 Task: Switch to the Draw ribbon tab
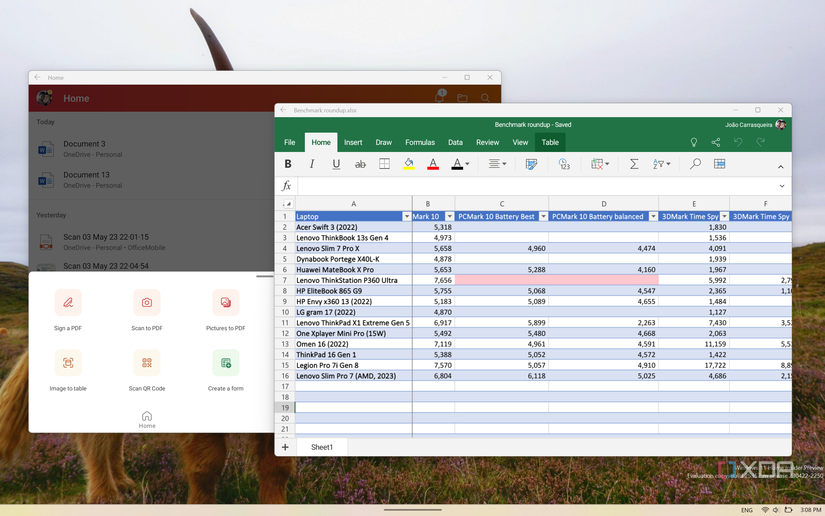[384, 143]
